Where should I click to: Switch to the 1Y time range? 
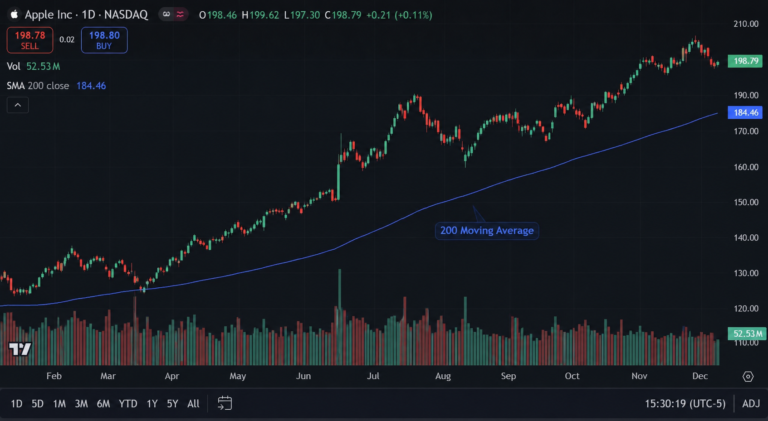pos(152,404)
